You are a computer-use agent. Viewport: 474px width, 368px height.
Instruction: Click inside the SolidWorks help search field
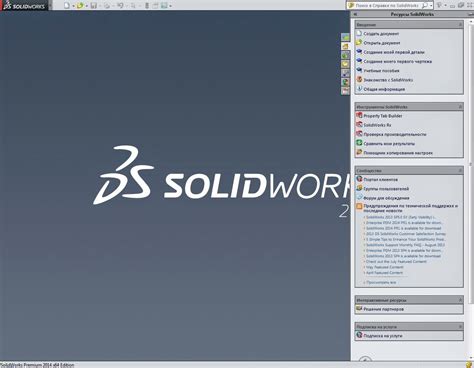[x=388, y=5]
